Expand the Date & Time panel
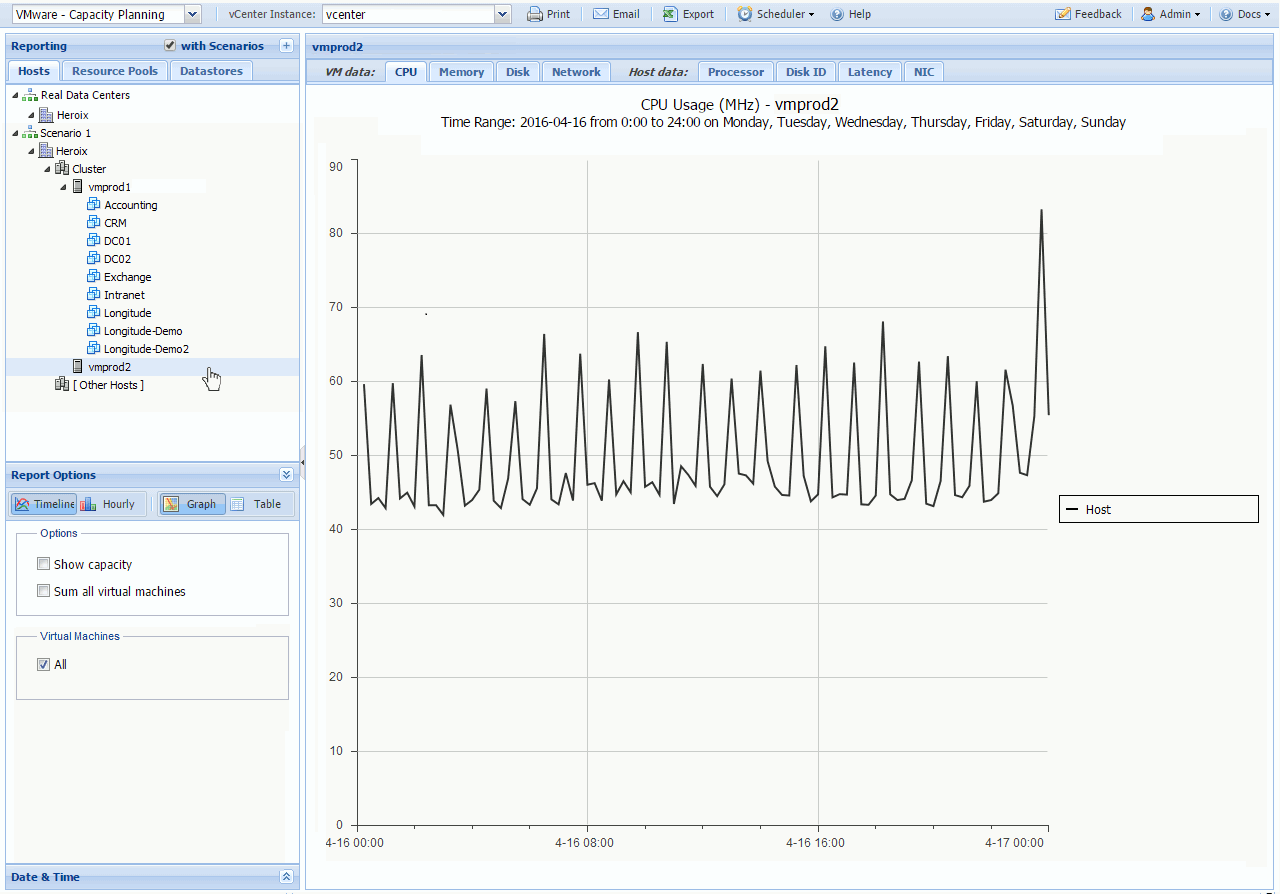 pos(286,877)
